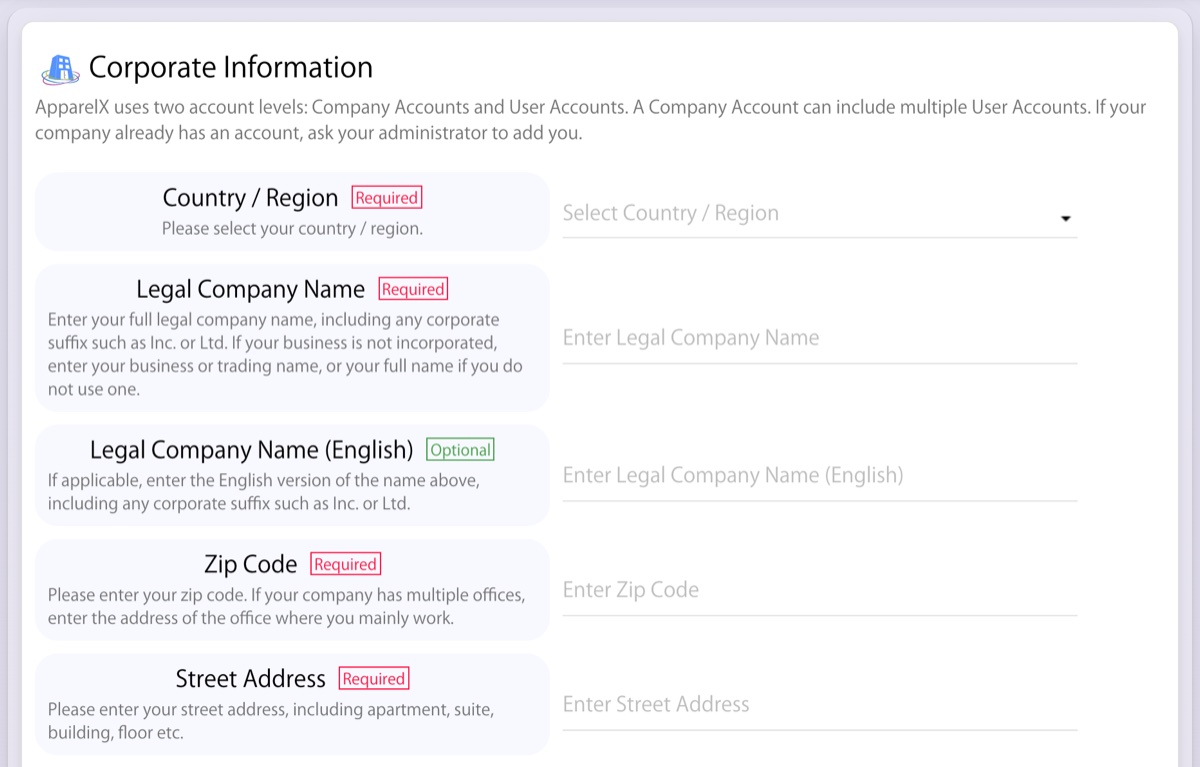Click the Required badge beside Country / Region

click(387, 198)
